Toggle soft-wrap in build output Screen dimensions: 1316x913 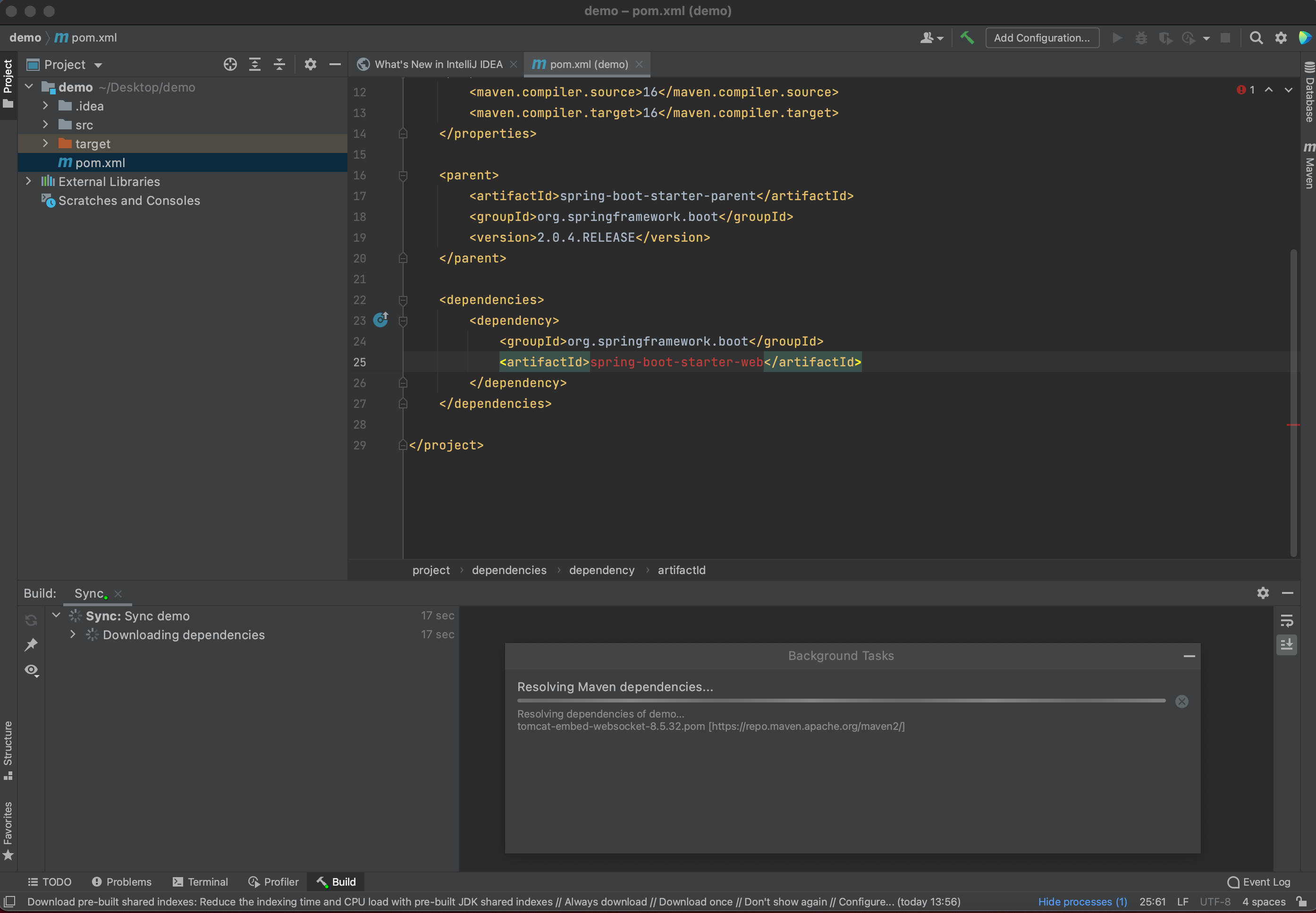pyautogui.click(x=1286, y=620)
